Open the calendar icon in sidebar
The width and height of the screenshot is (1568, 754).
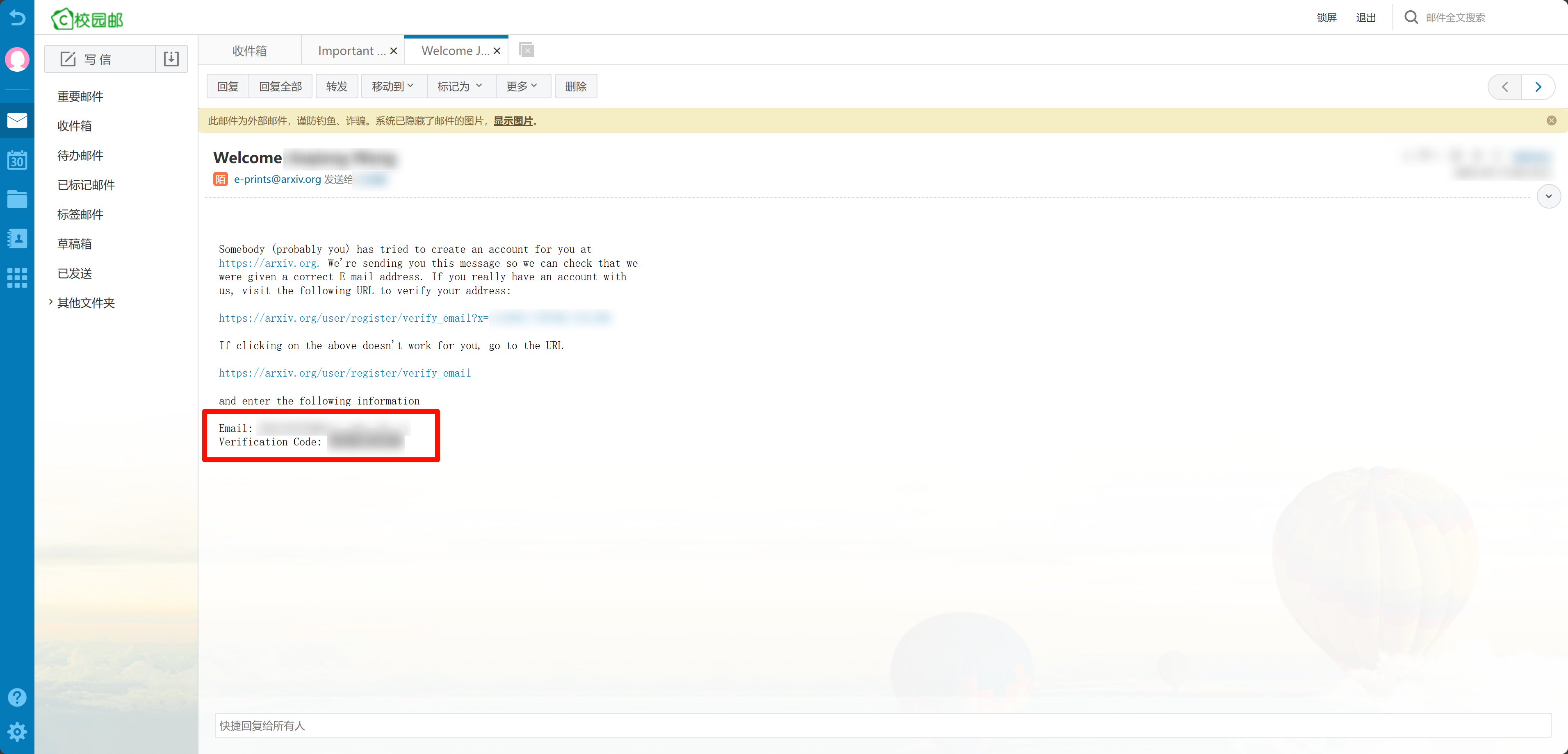point(17,160)
